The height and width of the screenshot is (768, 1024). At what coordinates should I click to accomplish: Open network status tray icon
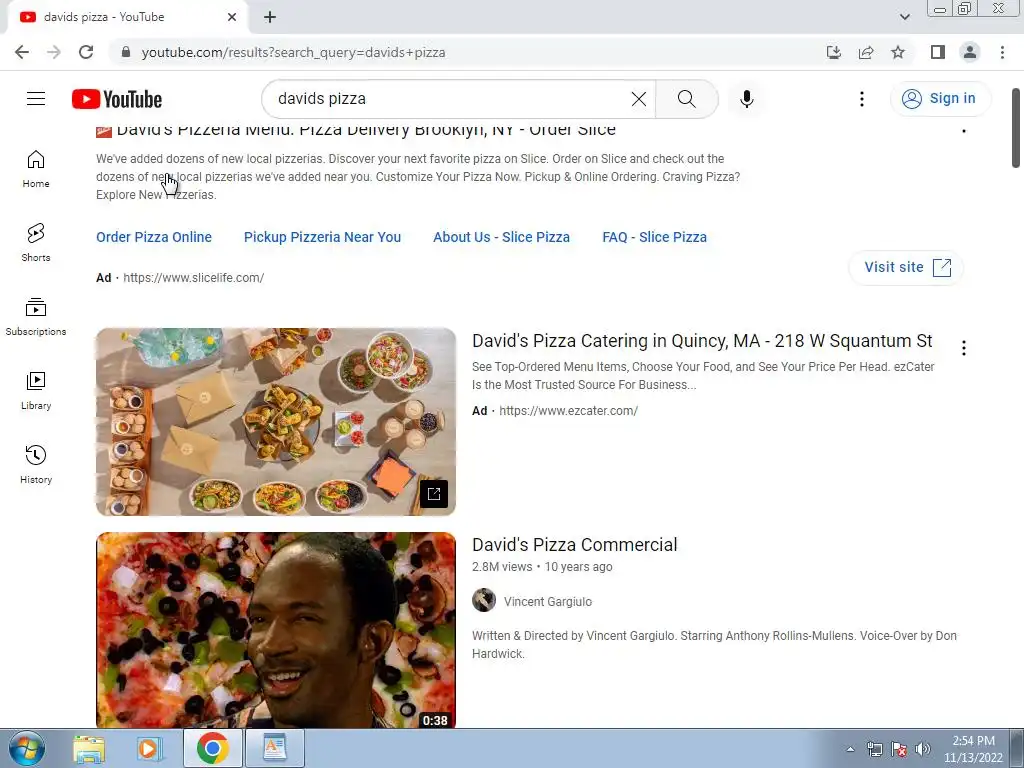coord(874,749)
